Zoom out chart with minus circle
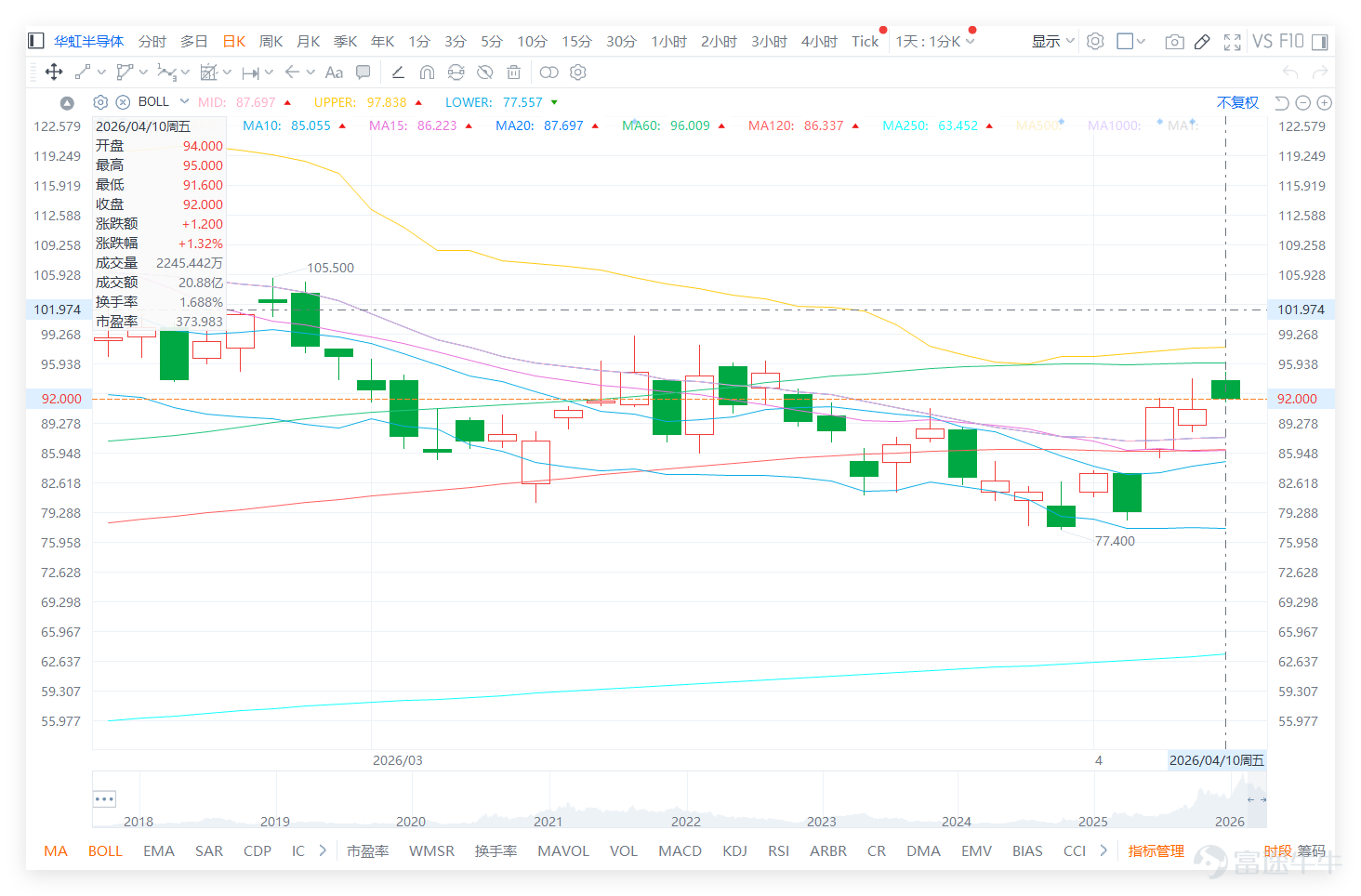This screenshot has width=1361, height=896. (1303, 102)
